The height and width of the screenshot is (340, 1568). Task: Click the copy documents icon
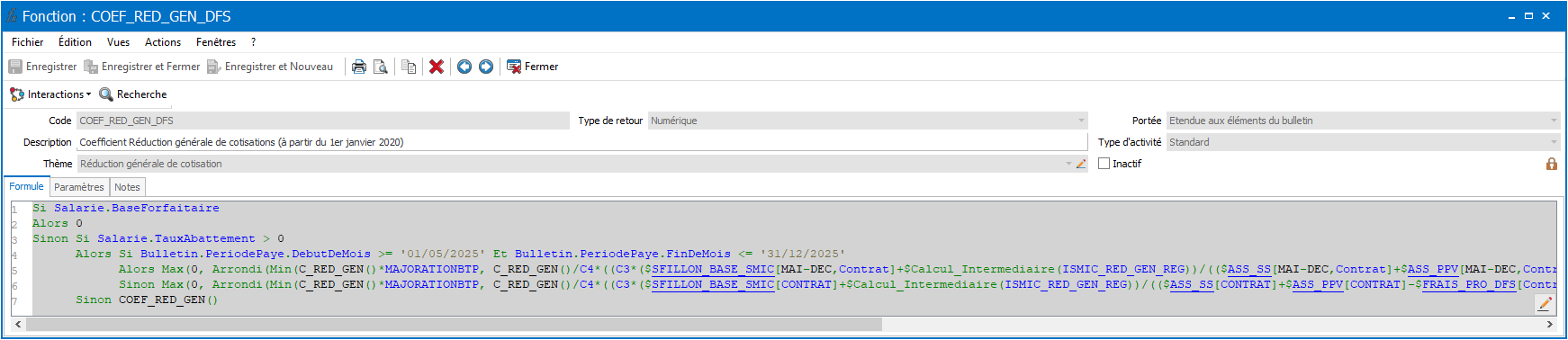[x=409, y=67]
